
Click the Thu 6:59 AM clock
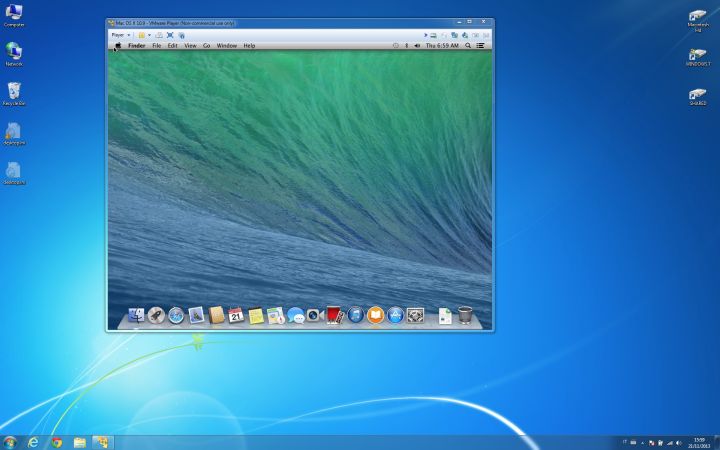[x=442, y=45]
